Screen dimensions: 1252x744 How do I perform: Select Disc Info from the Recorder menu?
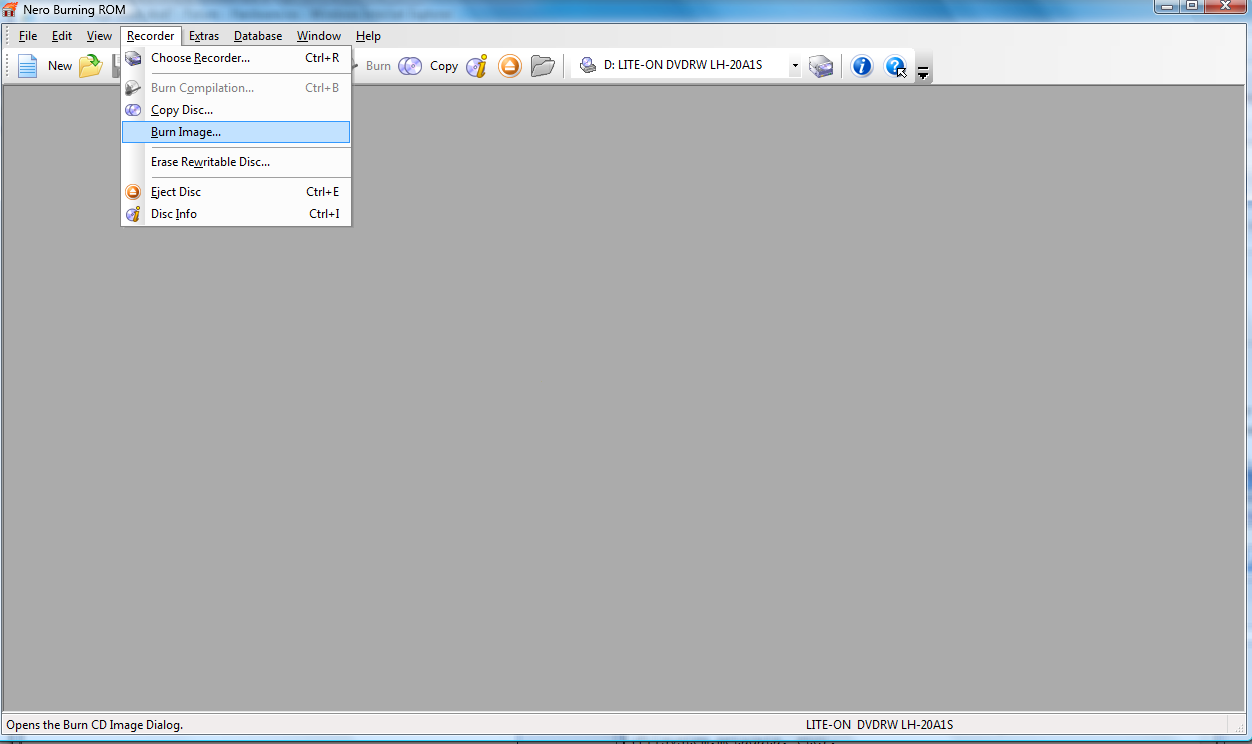pyautogui.click(x=236, y=214)
